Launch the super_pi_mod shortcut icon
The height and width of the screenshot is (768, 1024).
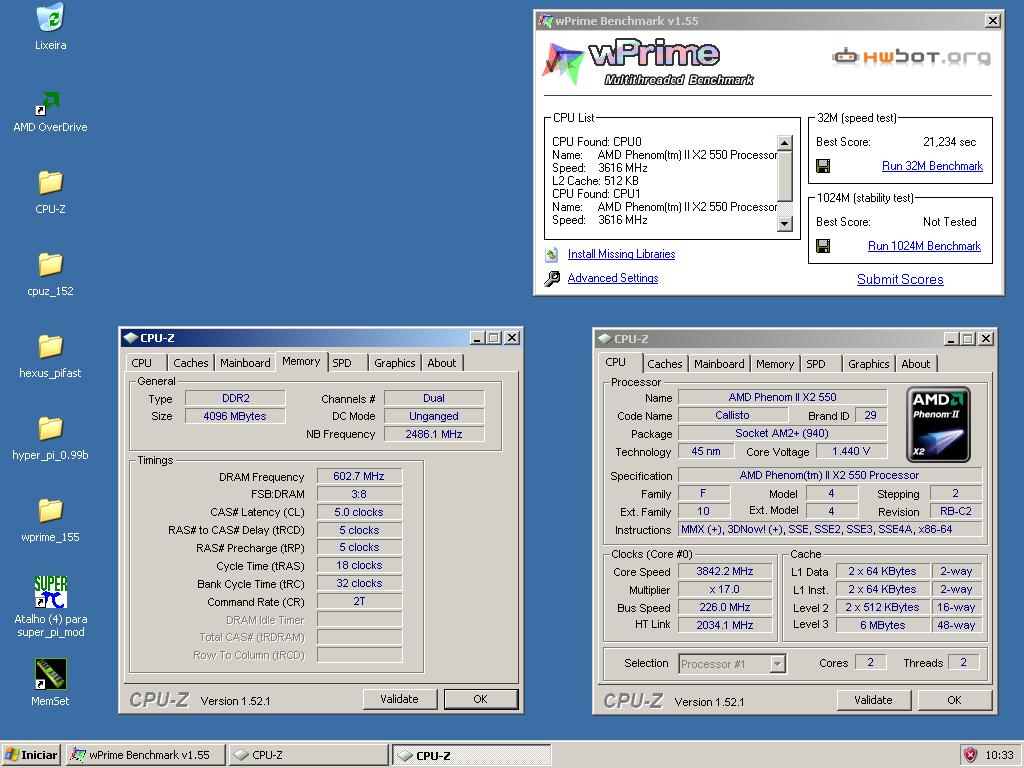(50, 592)
